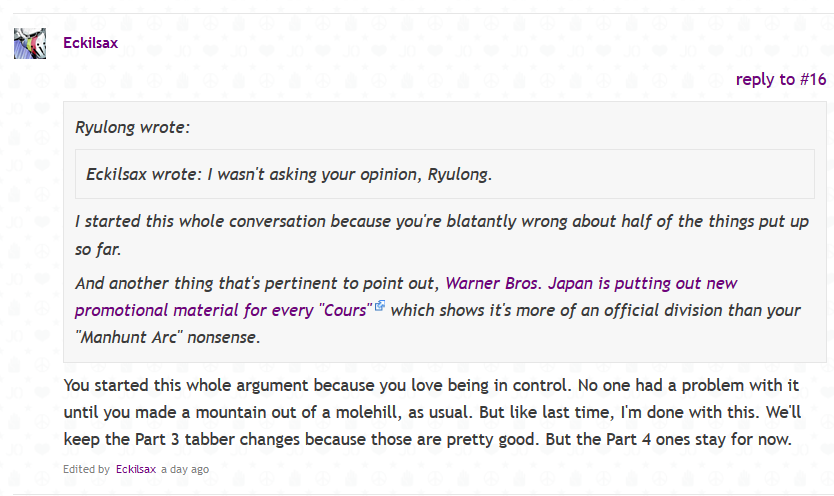Visit the Eckilsax profile from post header
Image resolution: width=834 pixels, height=496 pixels.
coord(90,43)
